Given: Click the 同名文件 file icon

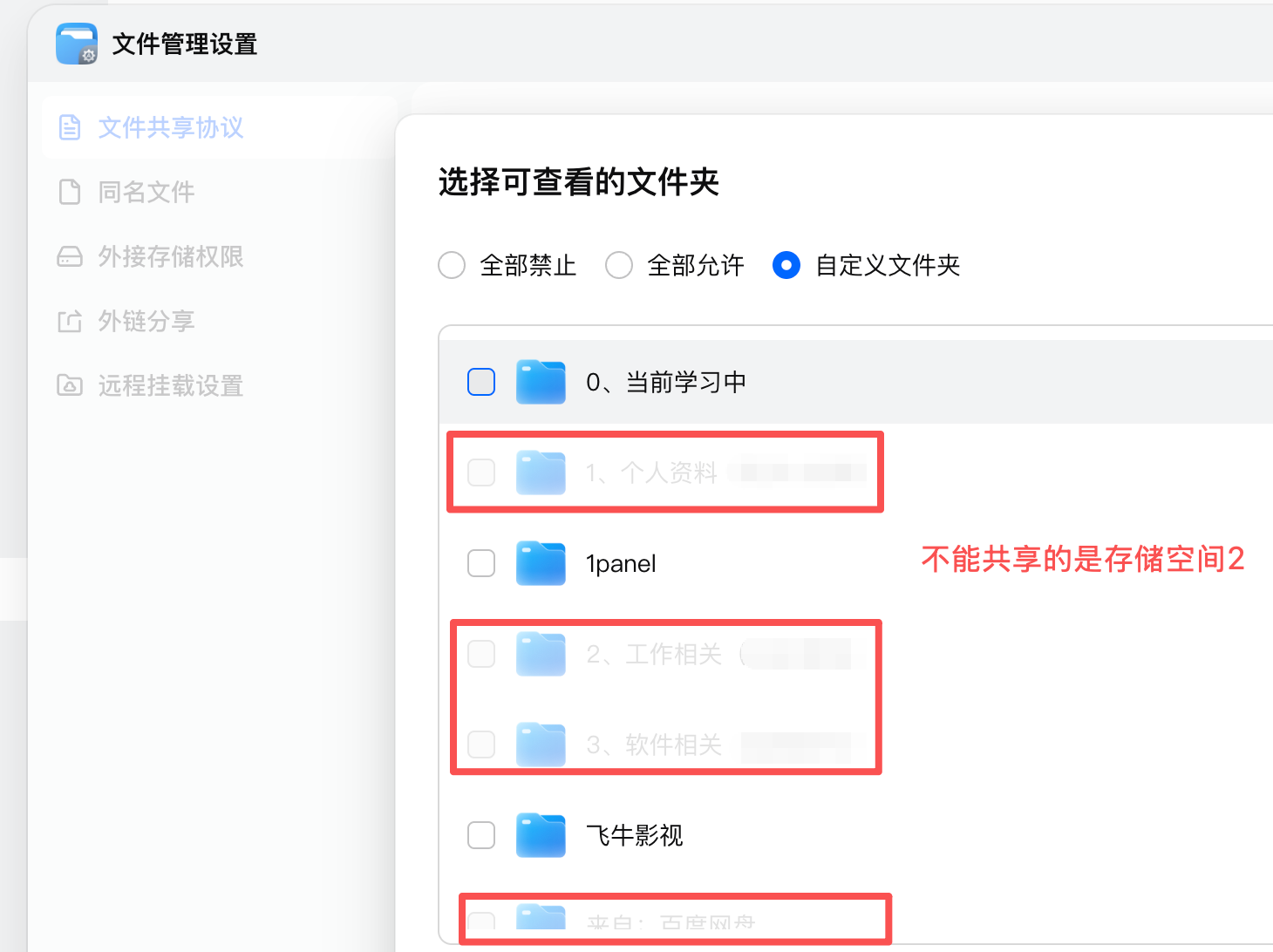Looking at the screenshot, I should pyautogui.click(x=70, y=192).
